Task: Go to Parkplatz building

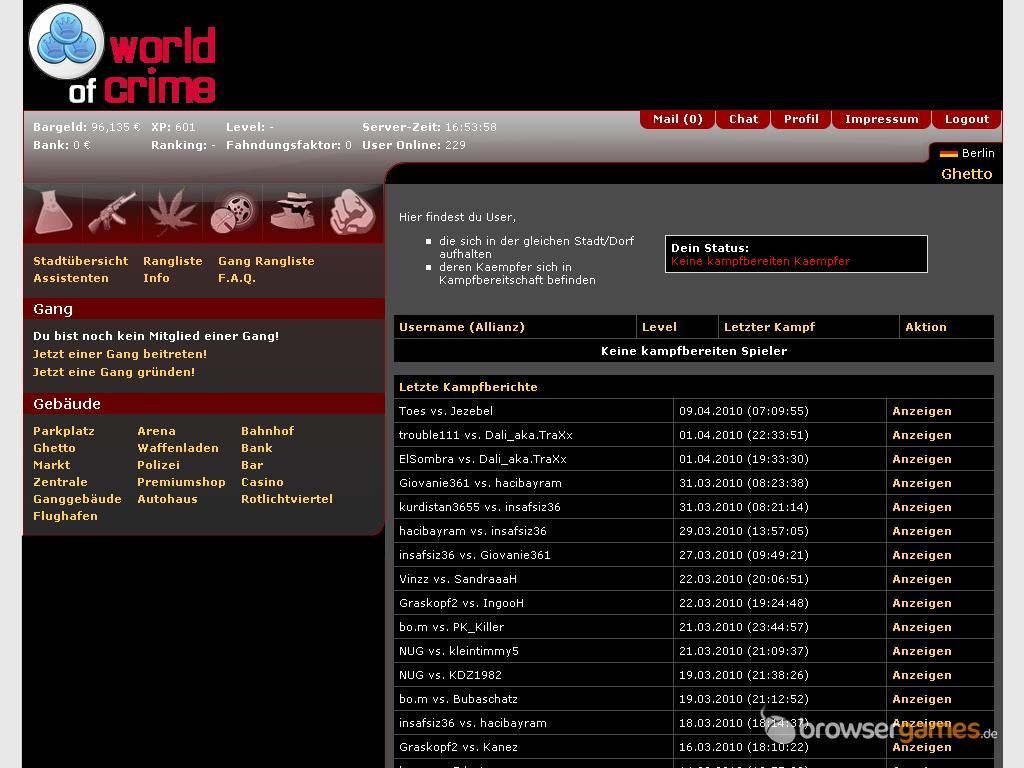Action: coord(63,431)
